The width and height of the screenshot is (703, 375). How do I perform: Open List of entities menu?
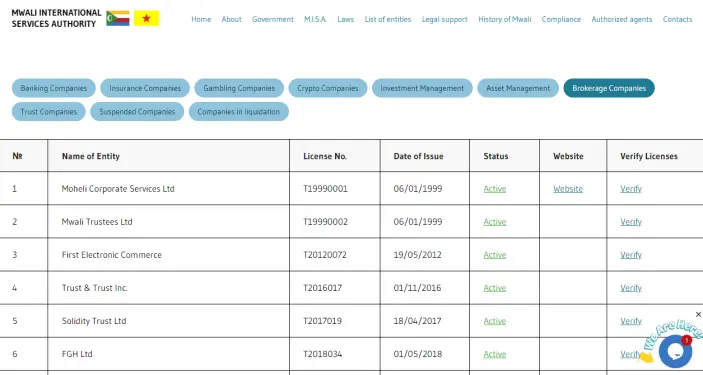click(388, 19)
